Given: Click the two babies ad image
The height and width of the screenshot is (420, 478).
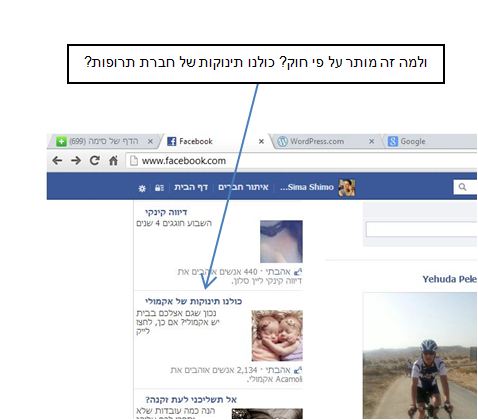Looking at the screenshot, I should tap(277, 336).
